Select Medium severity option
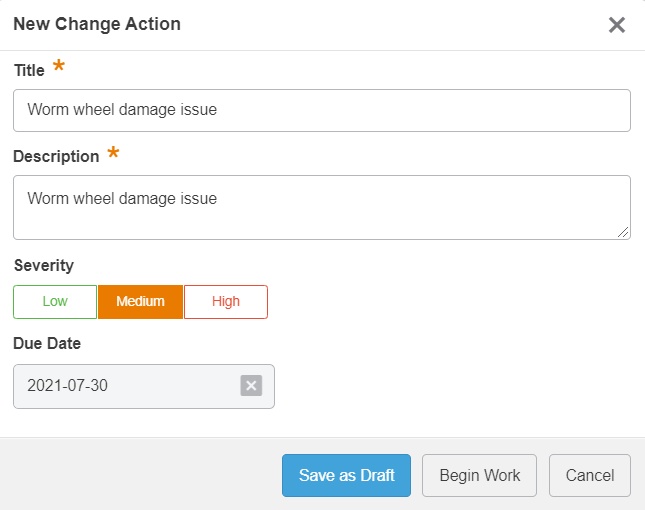Screen dimensions: 645x510 click(140, 302)
